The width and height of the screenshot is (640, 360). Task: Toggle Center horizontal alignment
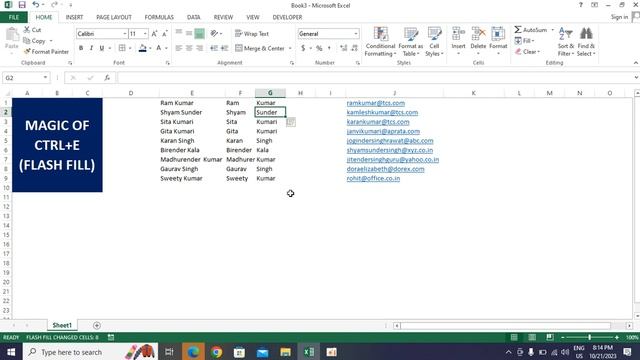189,48
